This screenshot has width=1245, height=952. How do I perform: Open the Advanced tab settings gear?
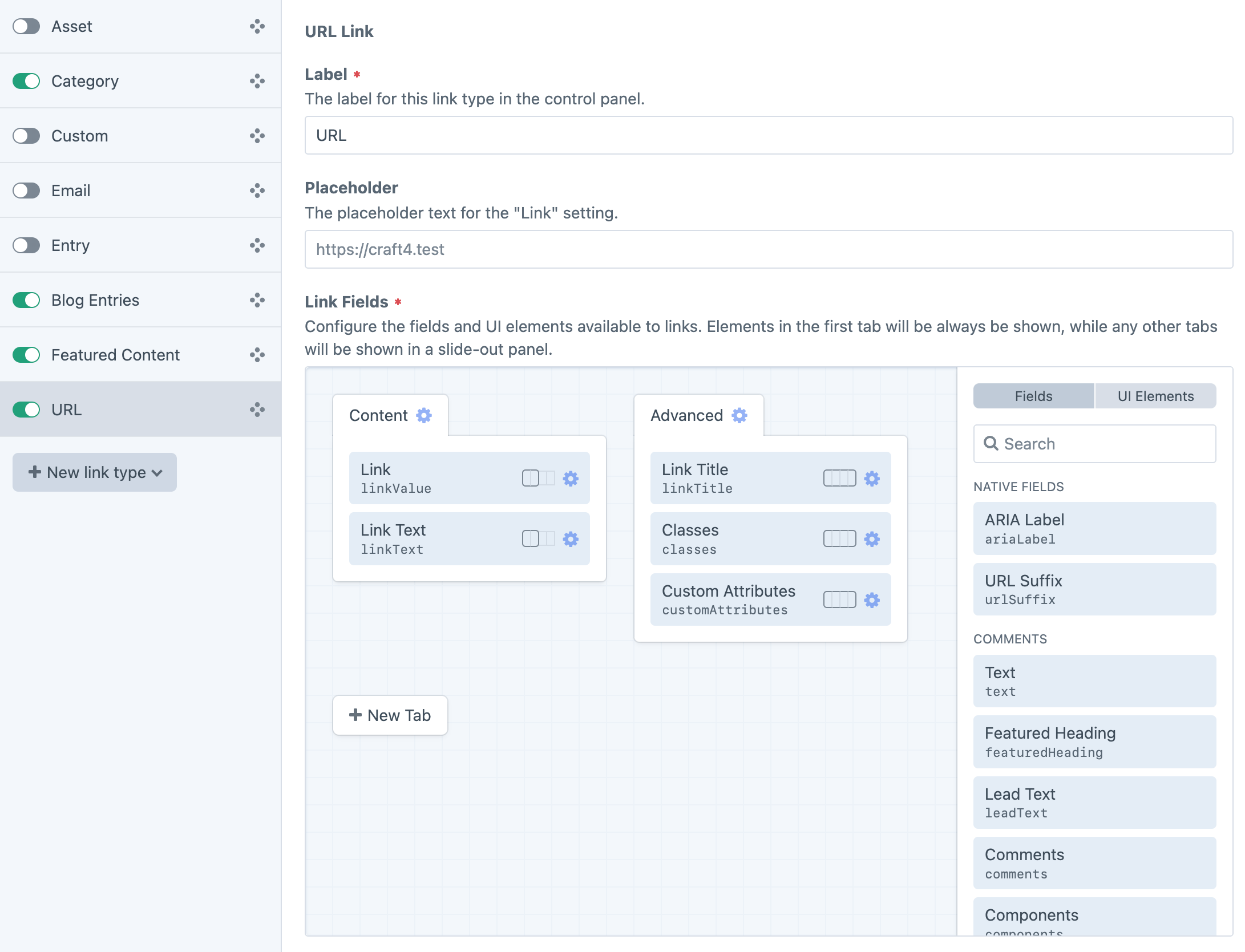click(739, 416)
